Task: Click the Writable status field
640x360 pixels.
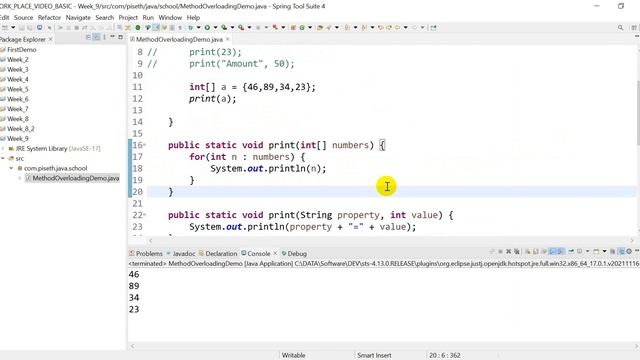Action: click(x=293, y=355)
